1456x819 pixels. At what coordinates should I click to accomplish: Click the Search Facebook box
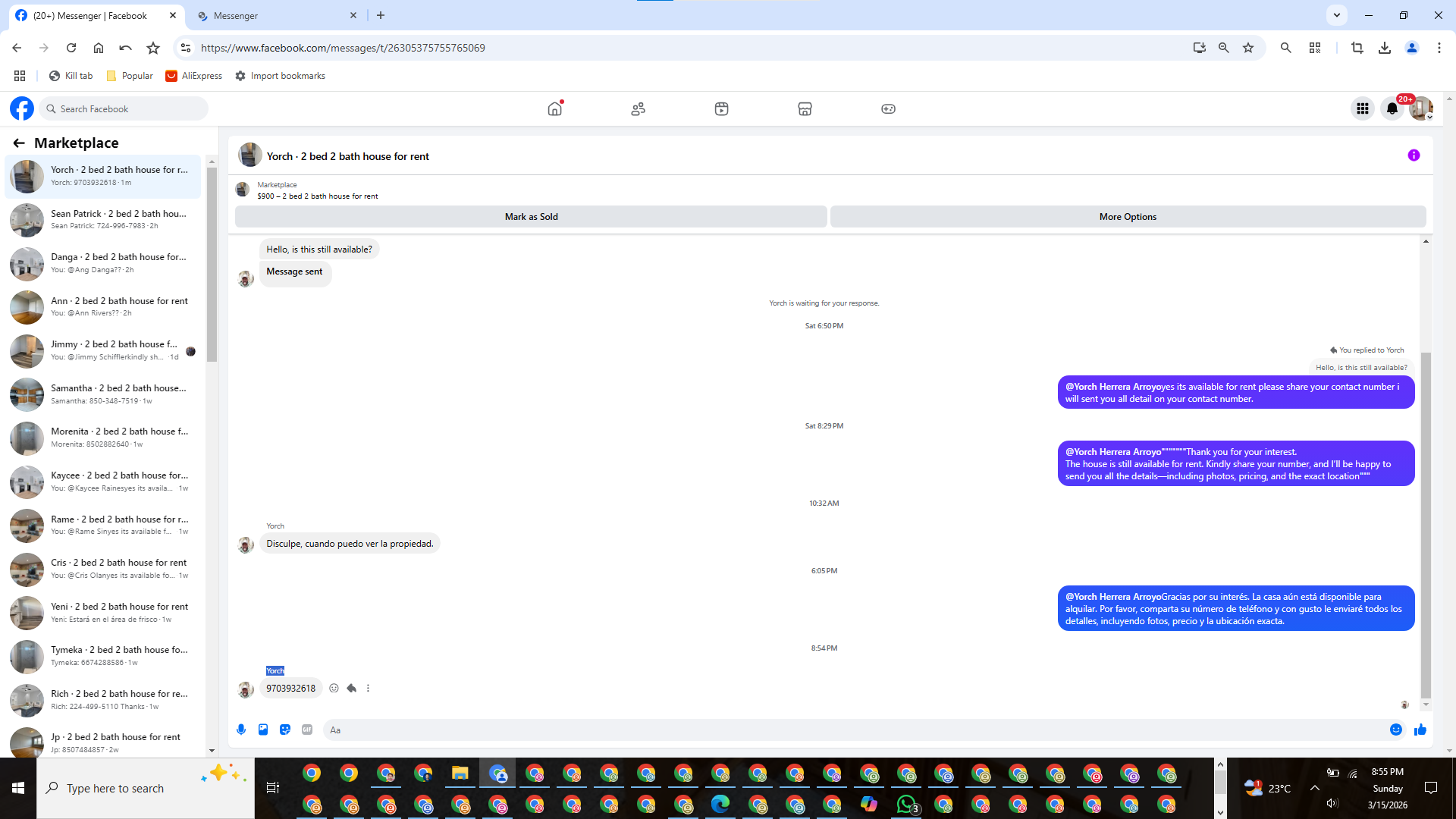pos(124,108)
